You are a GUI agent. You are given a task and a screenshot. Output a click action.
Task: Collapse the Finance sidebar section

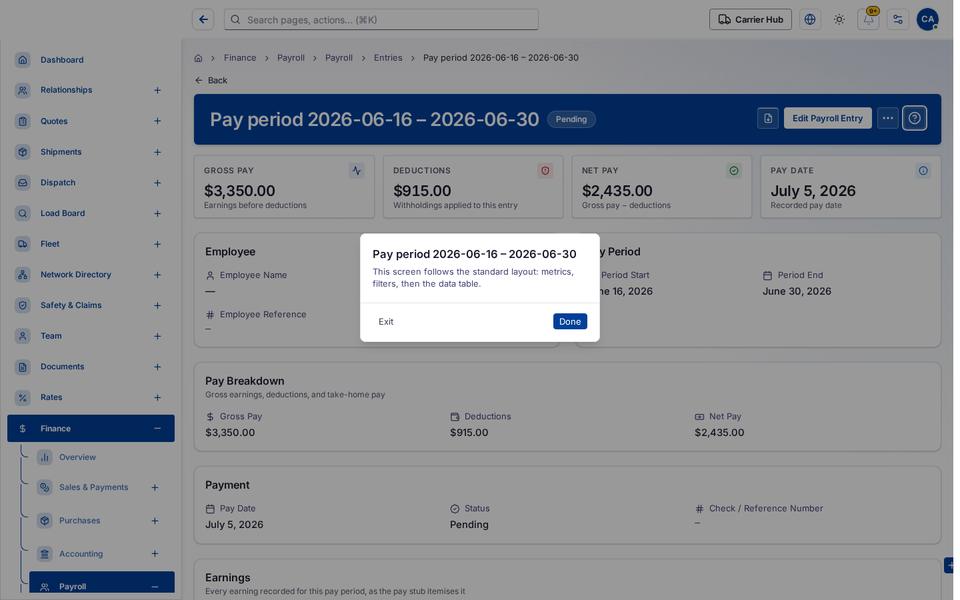click(157, 429)
